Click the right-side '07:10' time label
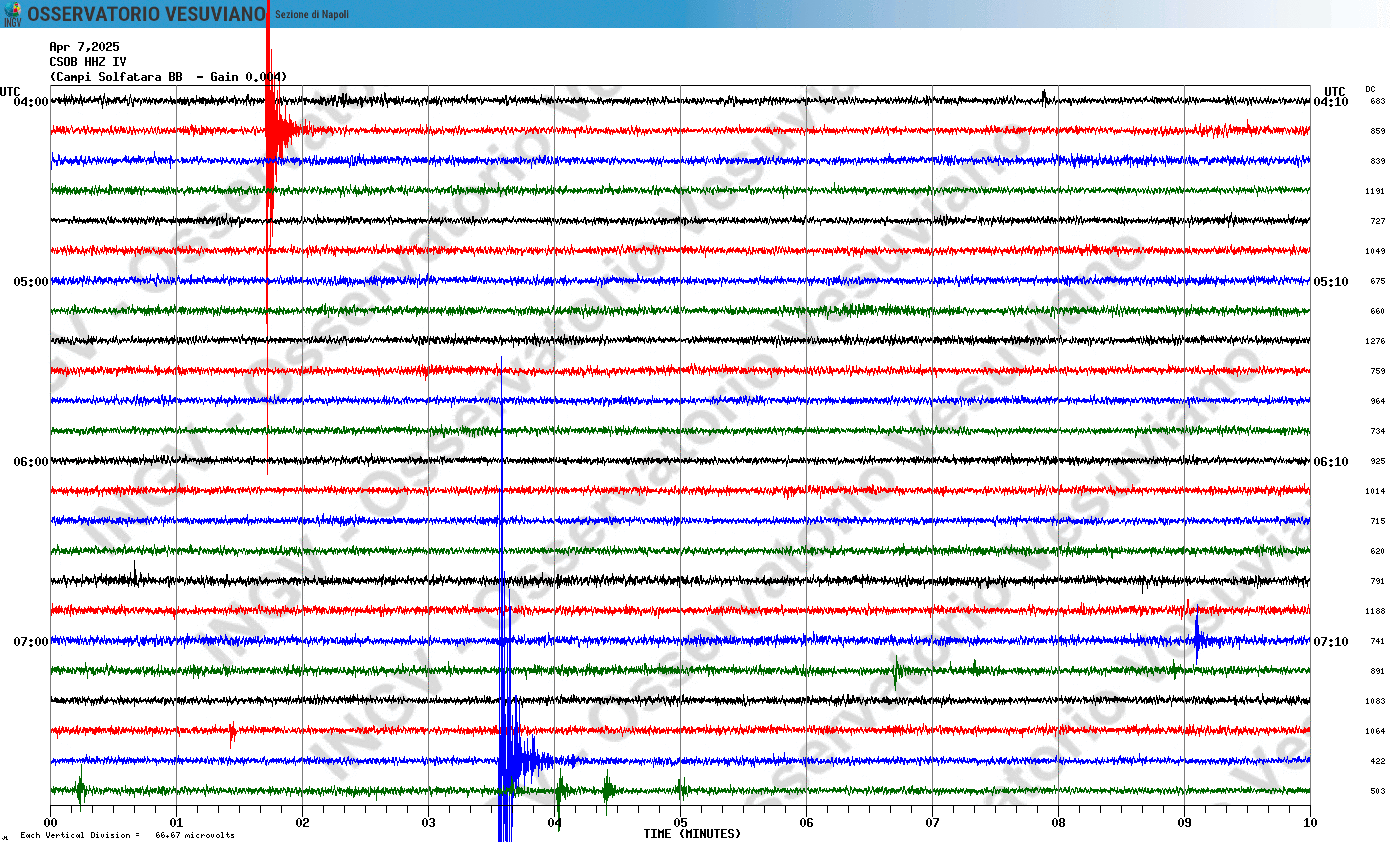The height and width of the screenshot is (849, 1390). tap(1331, 641)
